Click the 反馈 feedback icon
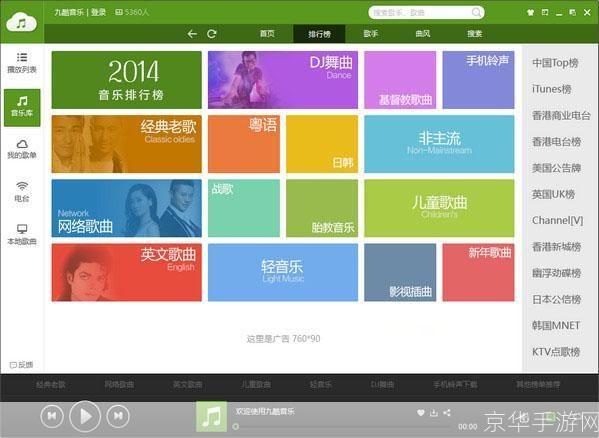This screenshot has height=438, width=599. (21, 365)
